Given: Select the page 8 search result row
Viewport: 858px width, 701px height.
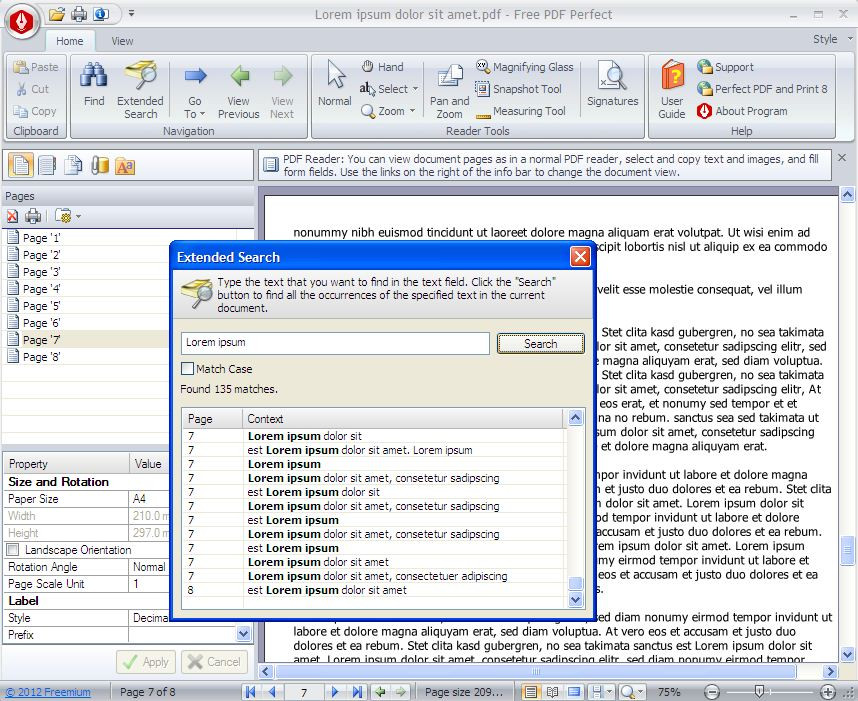Looking at the screenshot, I should point(374,590).
